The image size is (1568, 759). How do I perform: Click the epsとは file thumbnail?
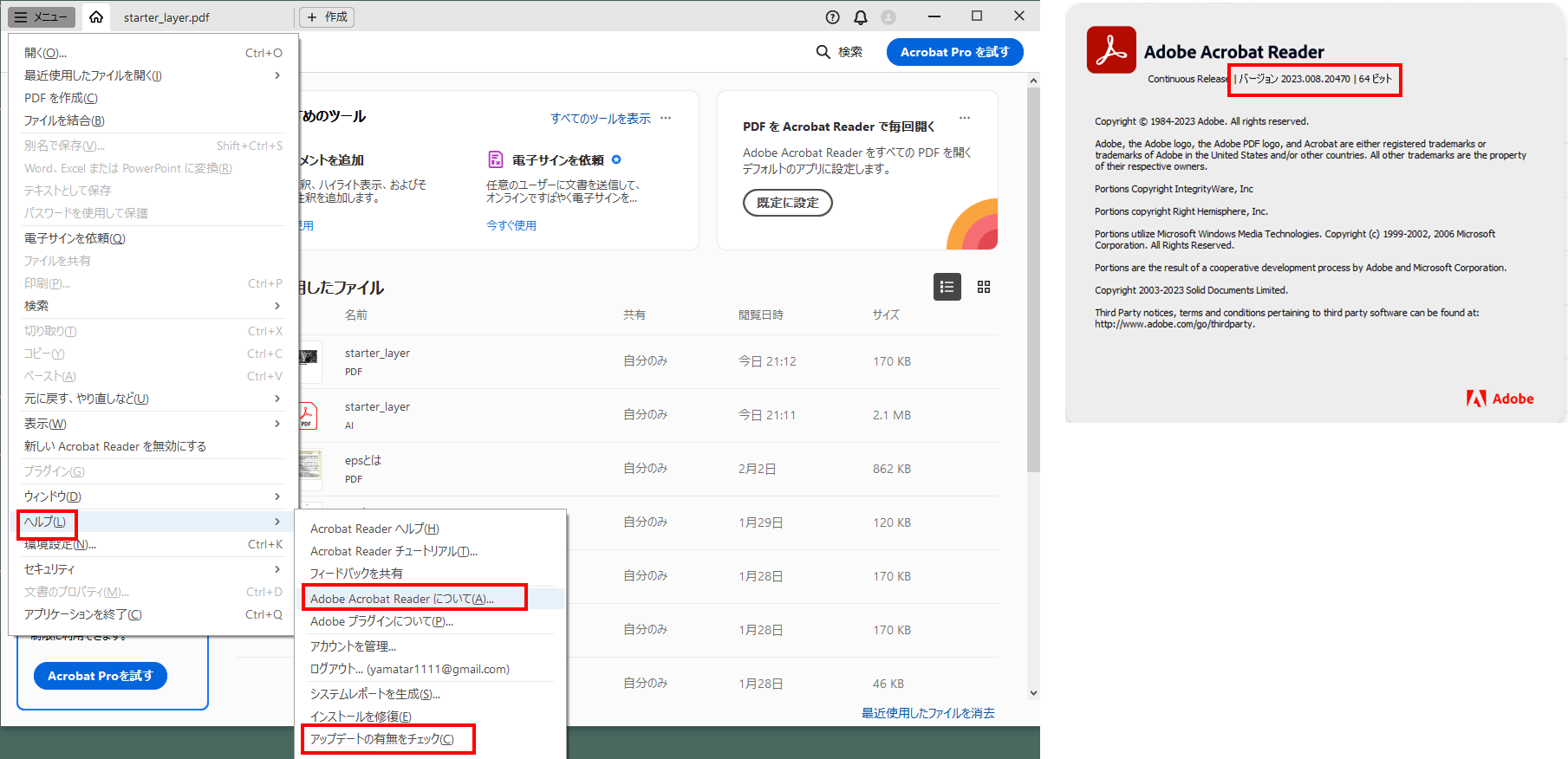pos(309,469)
